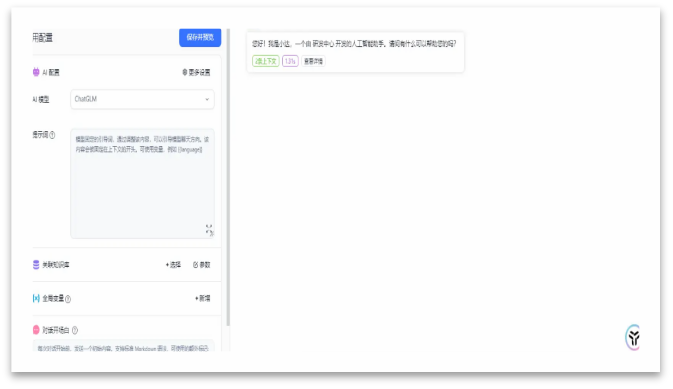Open the AI 模型 dropdown showing ChatGLM
The height and width of the screenshot is (389, 673).
142,99
